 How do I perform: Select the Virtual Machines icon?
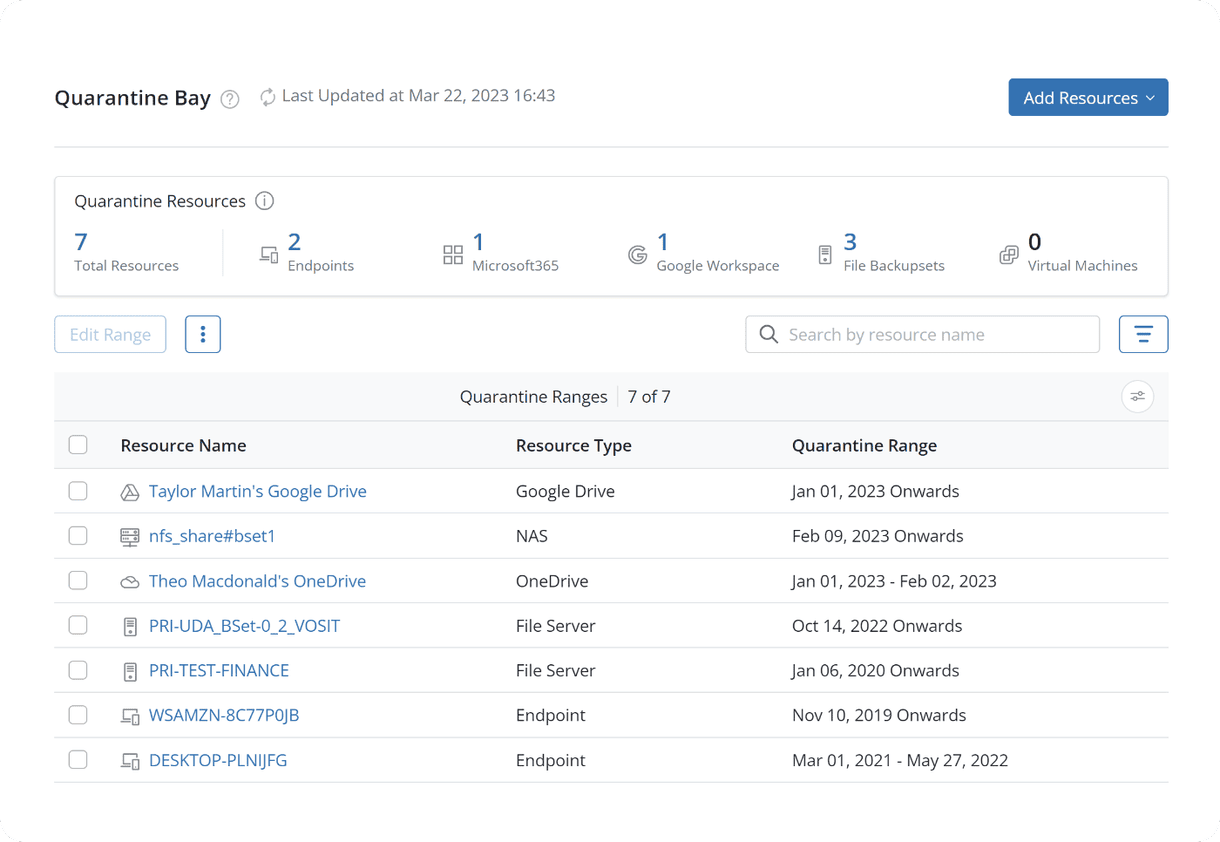[x=1008, y=254]
